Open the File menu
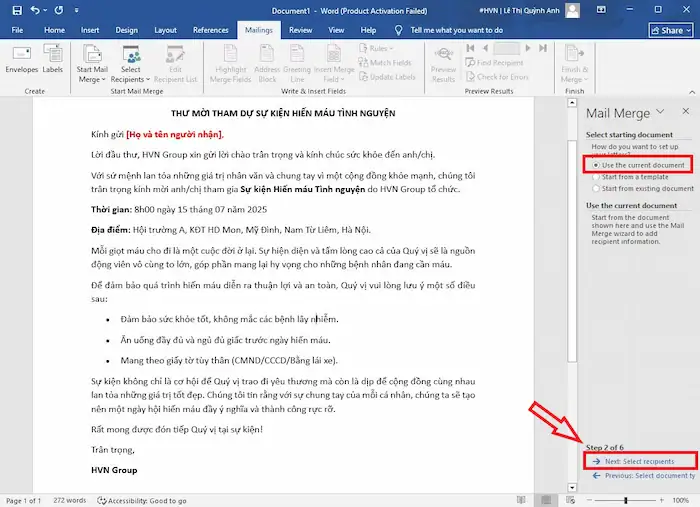 pyautogui.click(x=17, y=30)
